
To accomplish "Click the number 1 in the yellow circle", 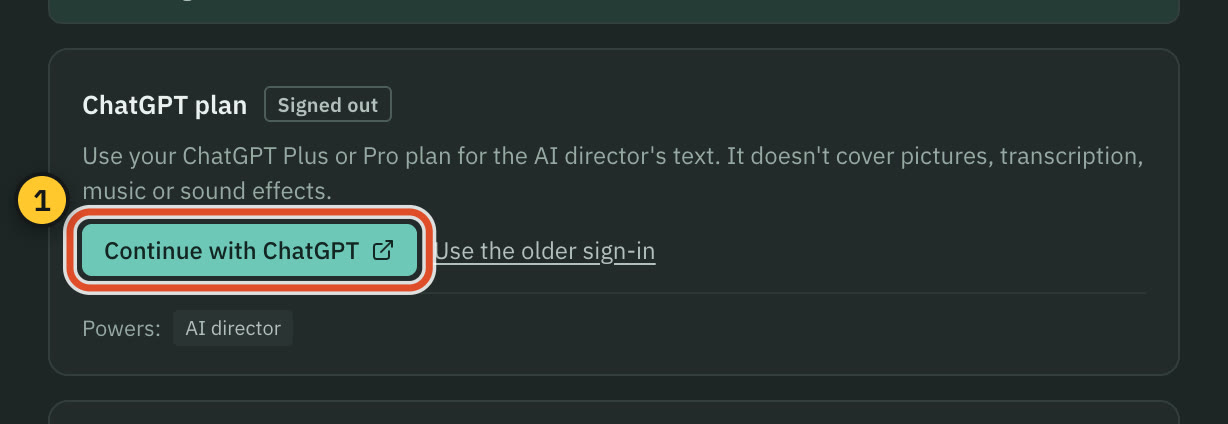I will 41,202.
